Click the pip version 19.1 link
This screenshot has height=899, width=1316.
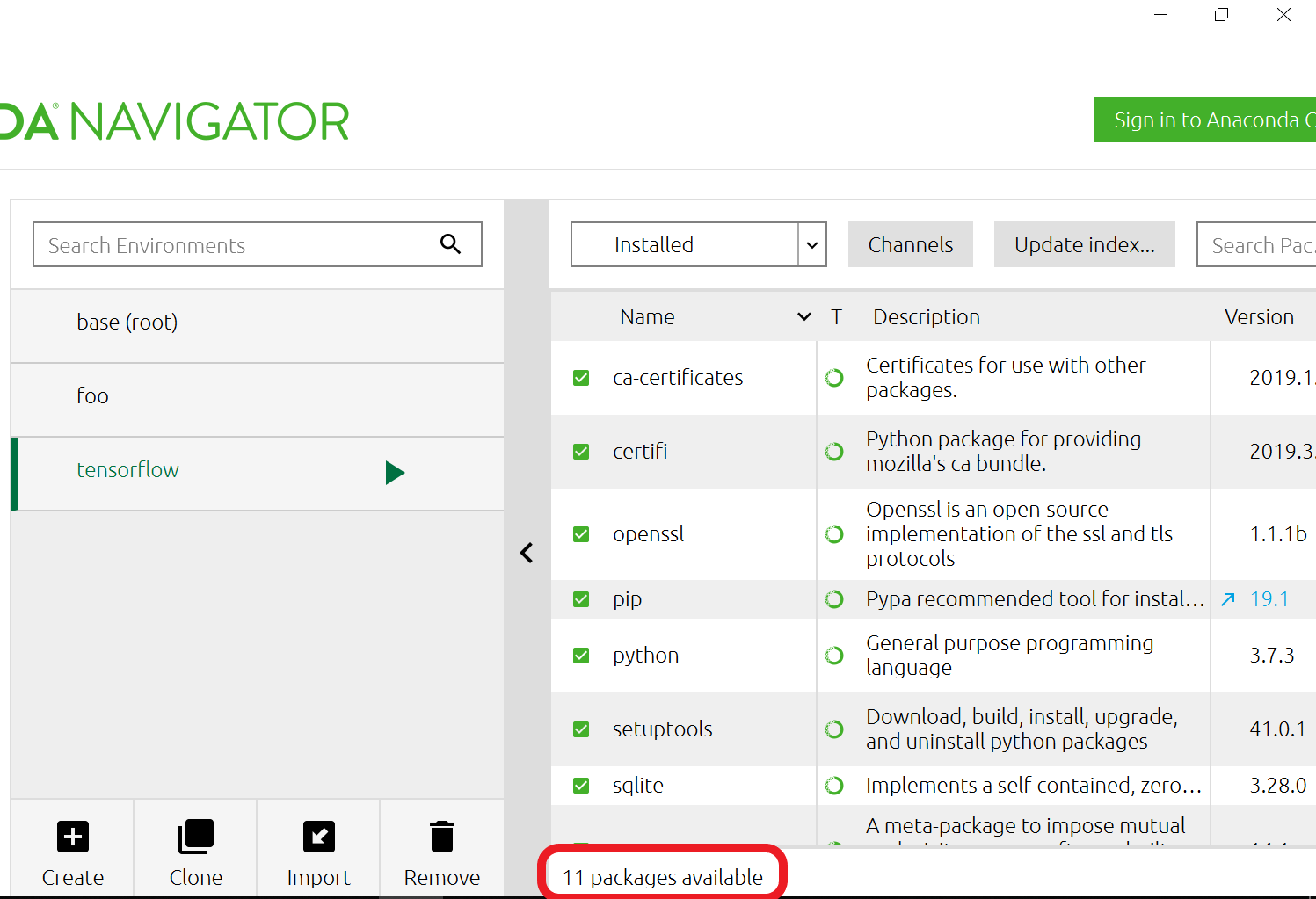tap(1269, 599)
